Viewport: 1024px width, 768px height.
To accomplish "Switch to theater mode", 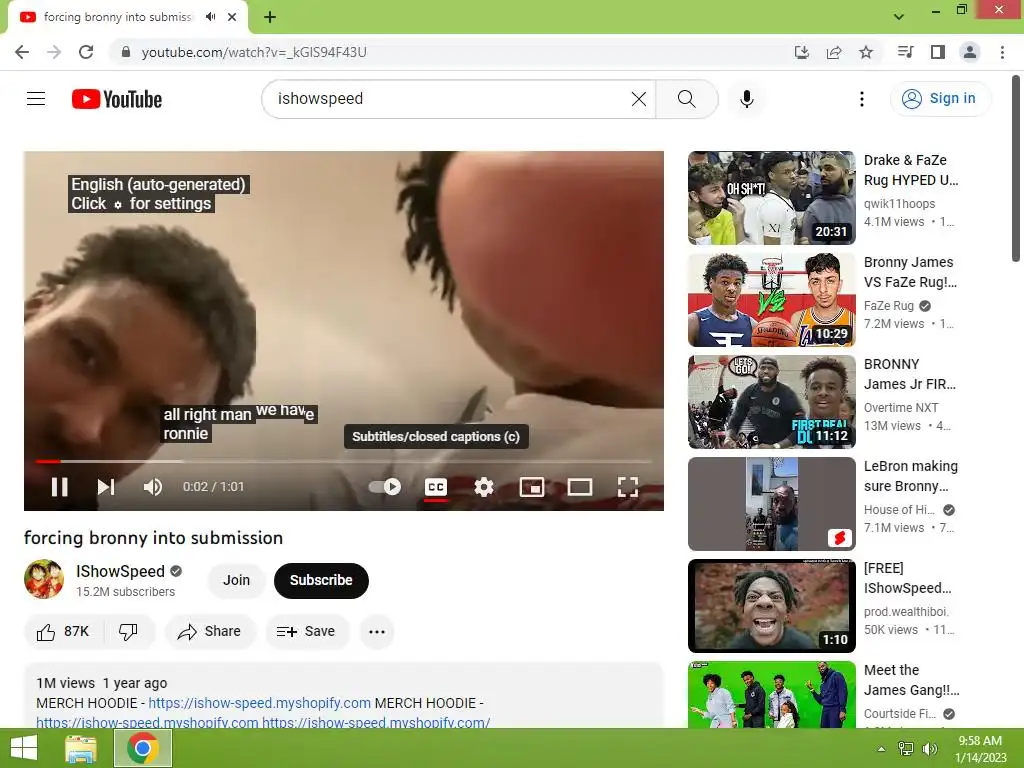I will pos(579,487).
